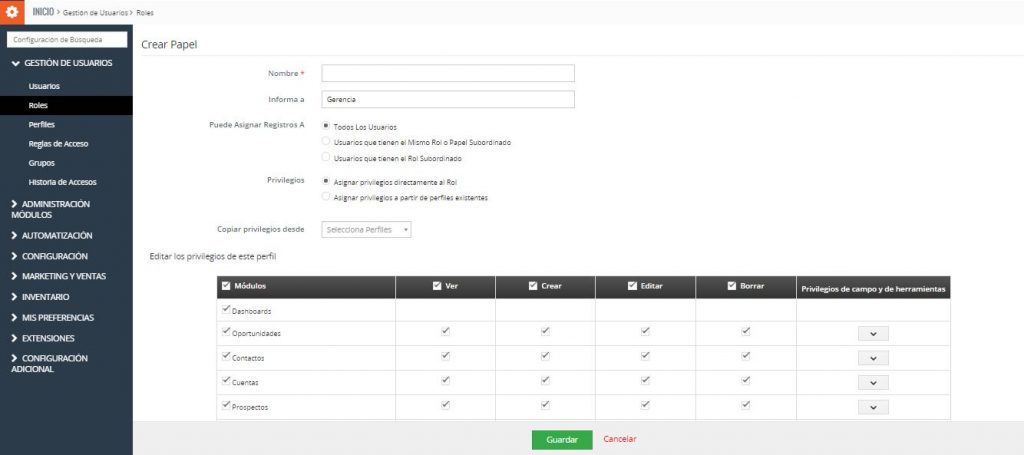
Task: Click the Cancelar link
Action: pos(619,439)
